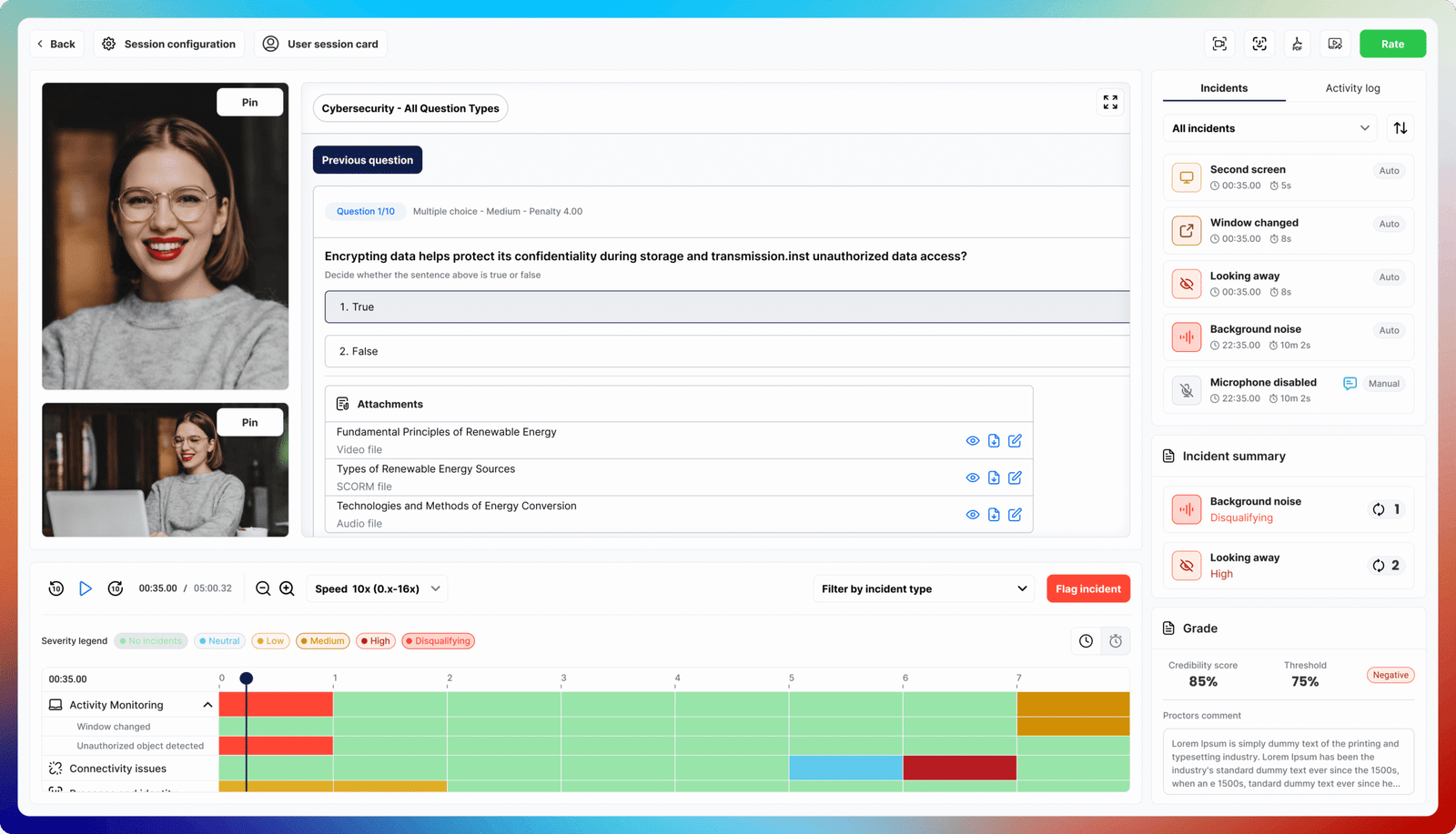The height and width of the screenshot is (834, 1456).
Task: Open the User session card
Action: [x=321, y=44]
